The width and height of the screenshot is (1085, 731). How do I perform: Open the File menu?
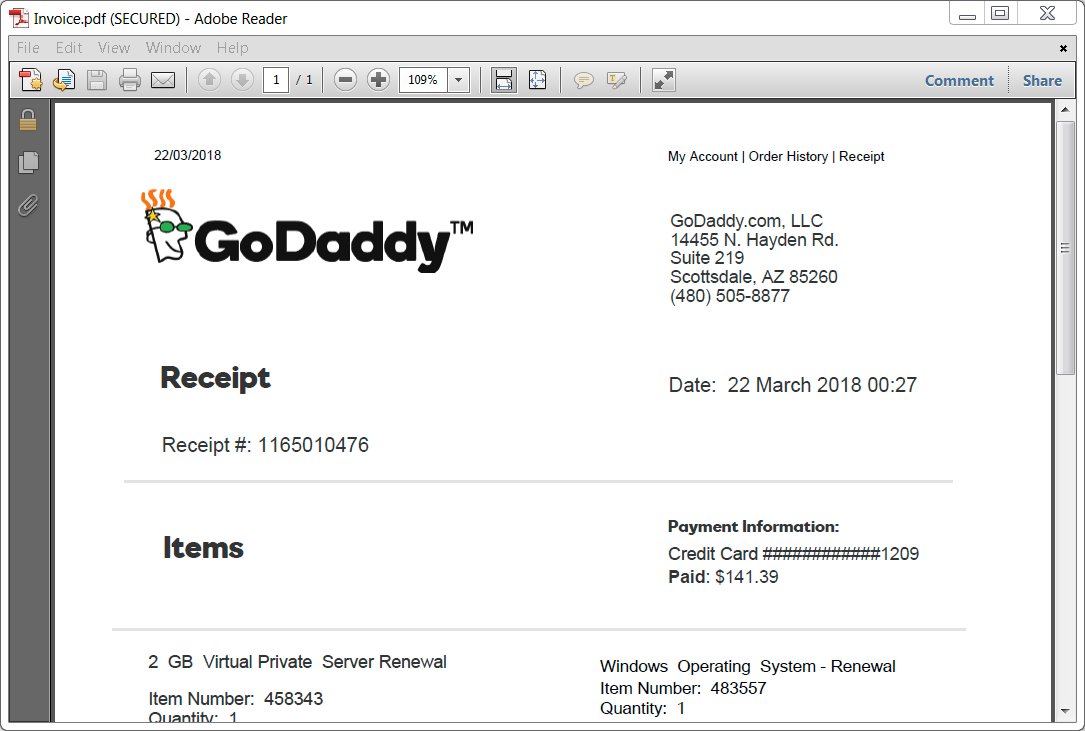pyautogui.click(x=28, y=48)
